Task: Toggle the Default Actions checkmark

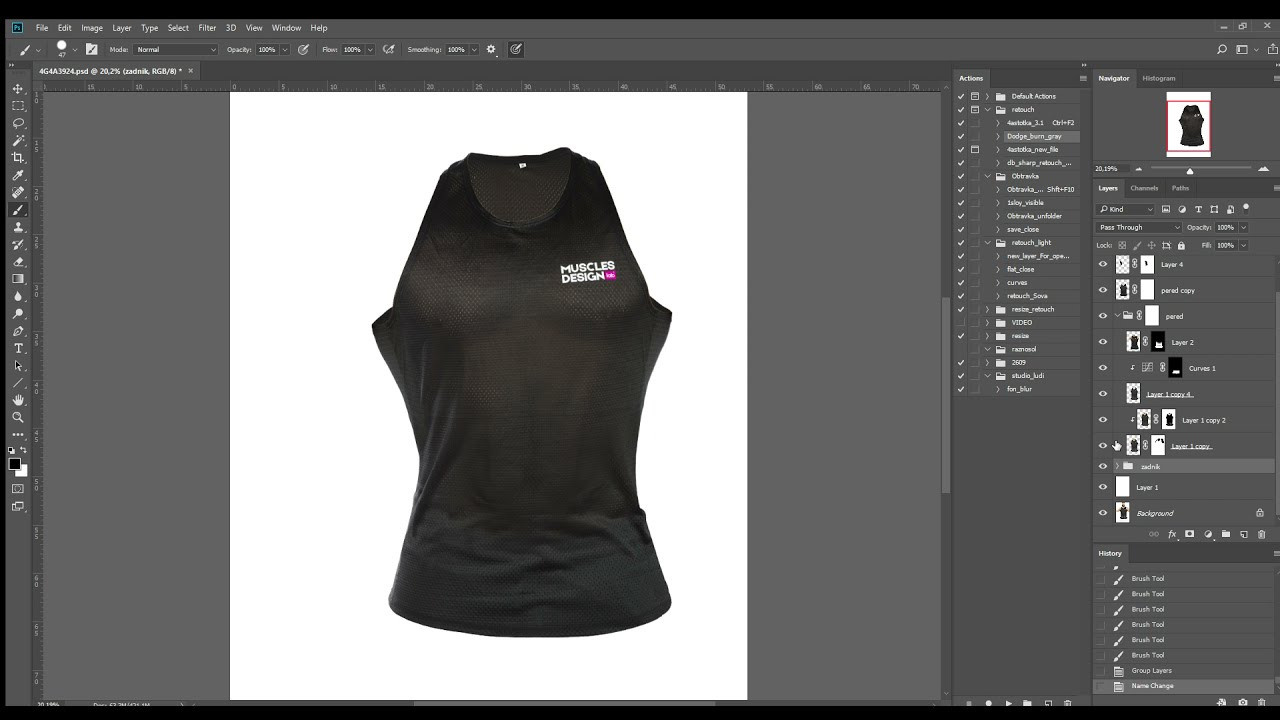Action: pyautogui.click(x=961, y=97)
